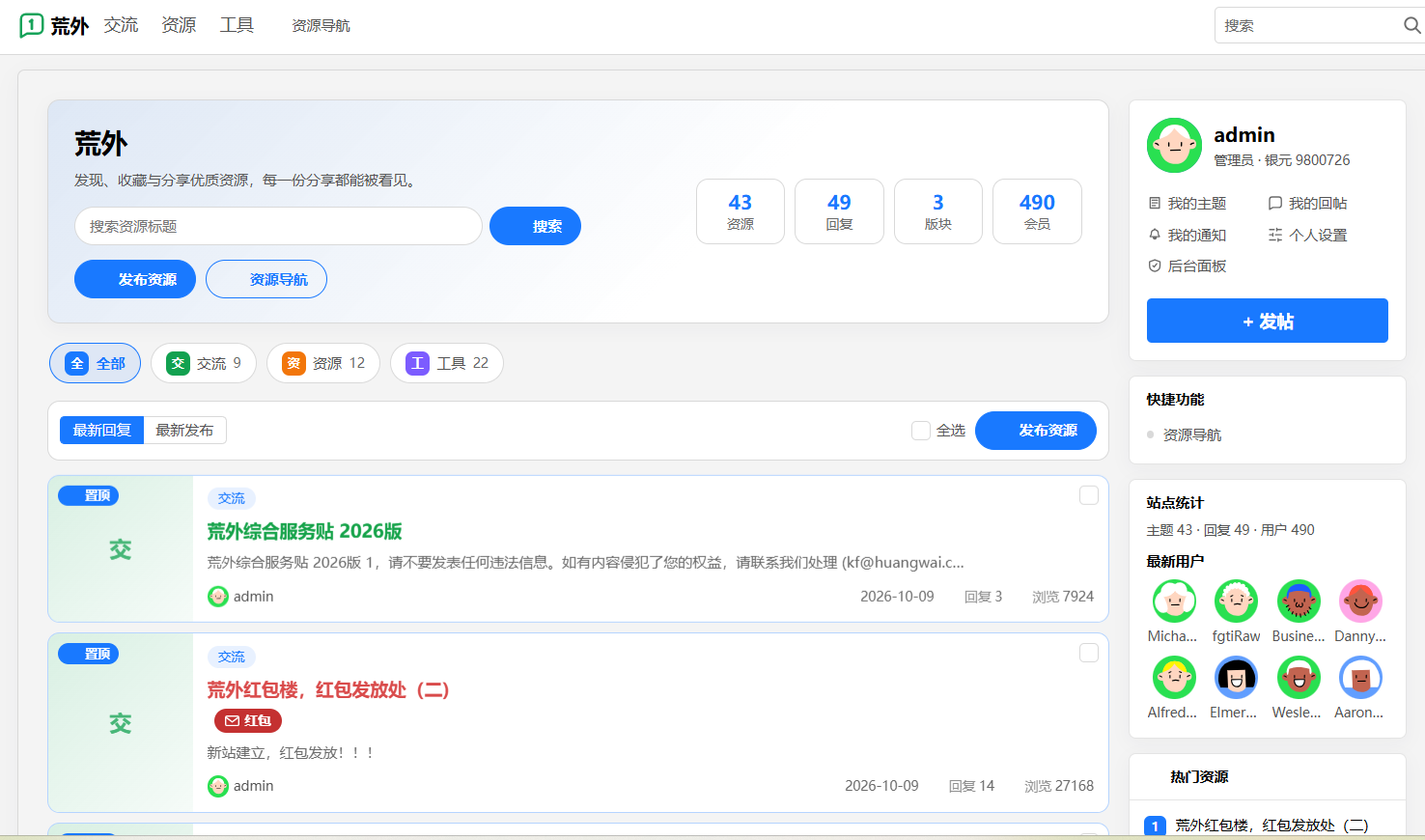Click 发布资源 button beside 全选
1425x840 pixels.
[1036, 431]
